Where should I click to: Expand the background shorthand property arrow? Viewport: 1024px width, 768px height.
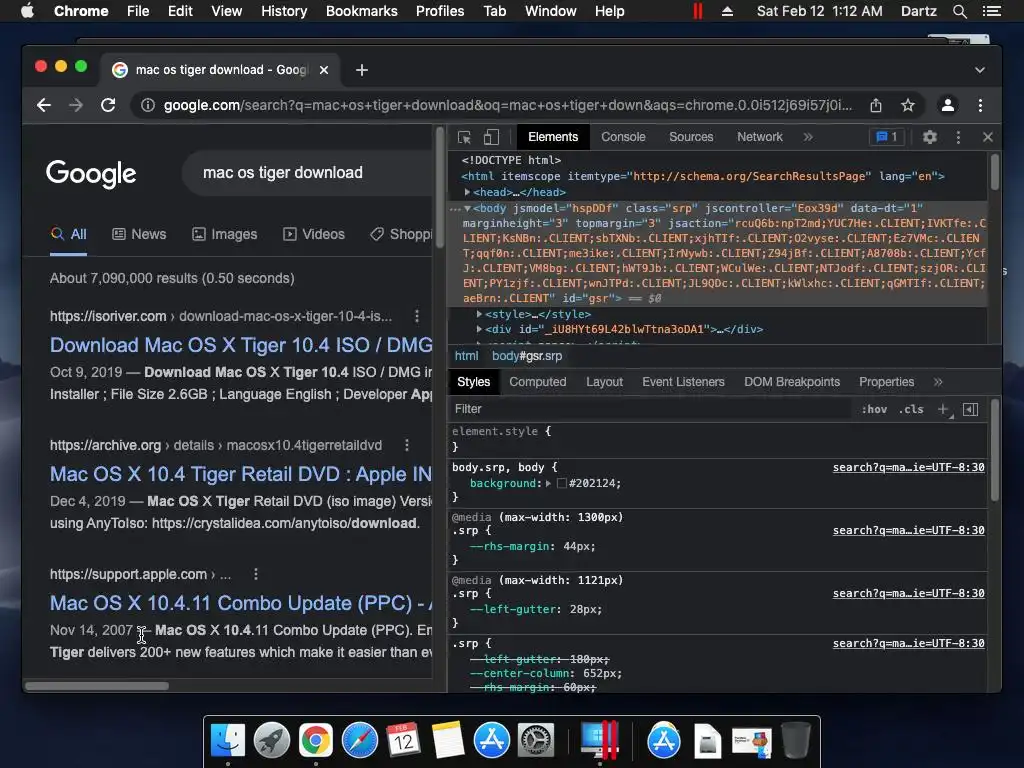click(x=549, y=484)
